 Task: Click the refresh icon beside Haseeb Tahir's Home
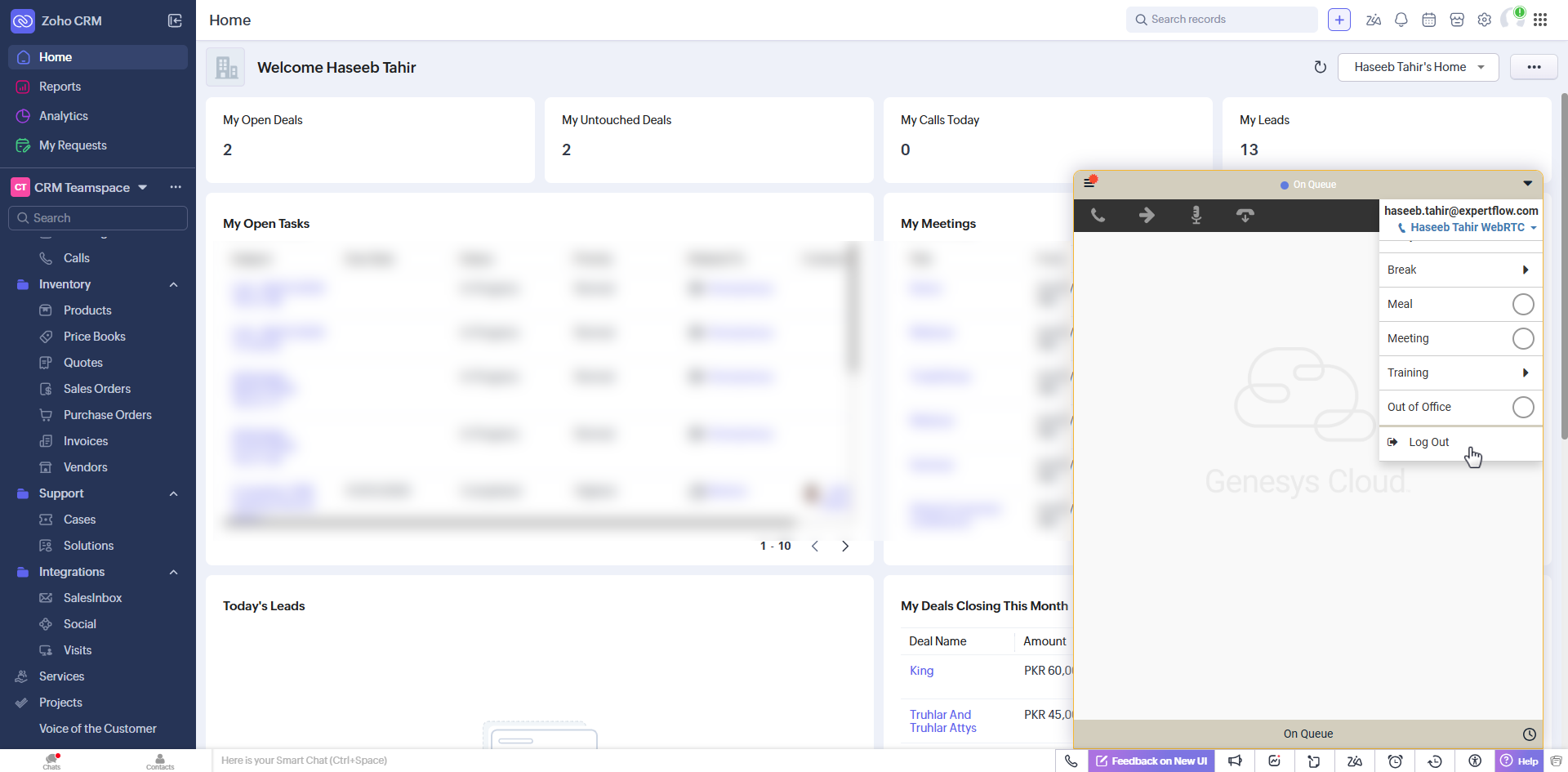pos(1320,67)
